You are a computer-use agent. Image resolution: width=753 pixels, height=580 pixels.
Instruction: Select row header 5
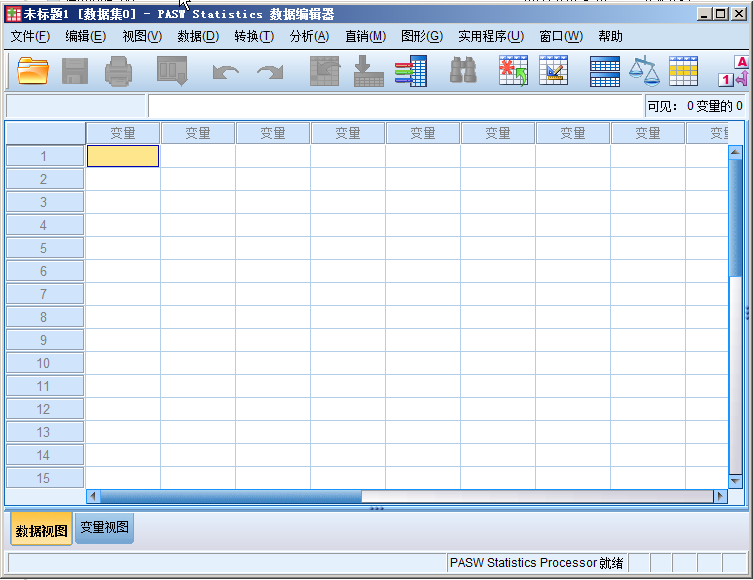tap(45, 248)
